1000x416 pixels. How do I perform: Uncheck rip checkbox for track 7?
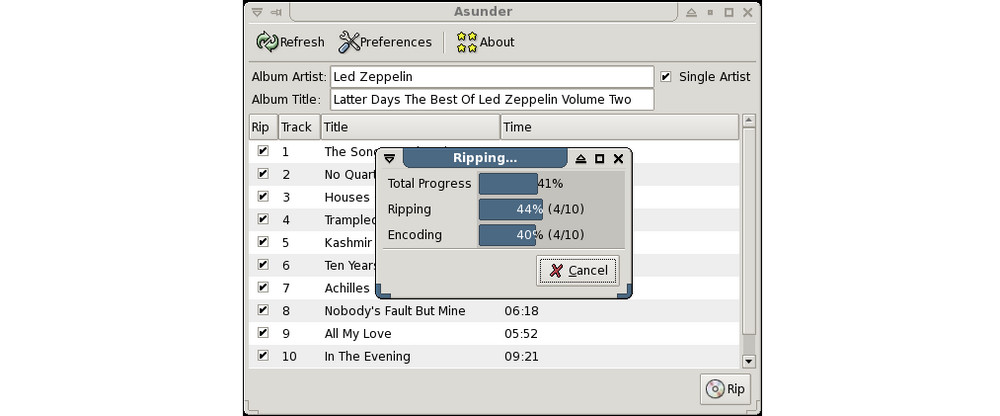[x=263, y=287]
